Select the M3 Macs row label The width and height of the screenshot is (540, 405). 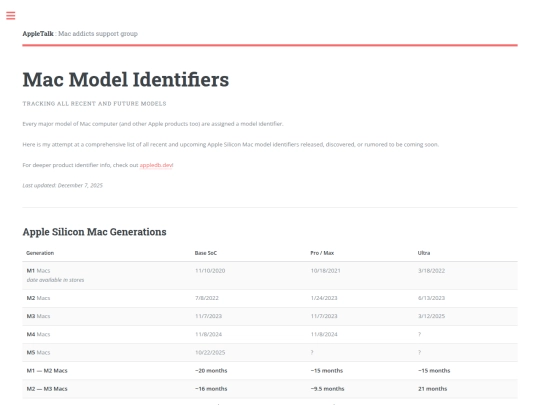[38, 316]
